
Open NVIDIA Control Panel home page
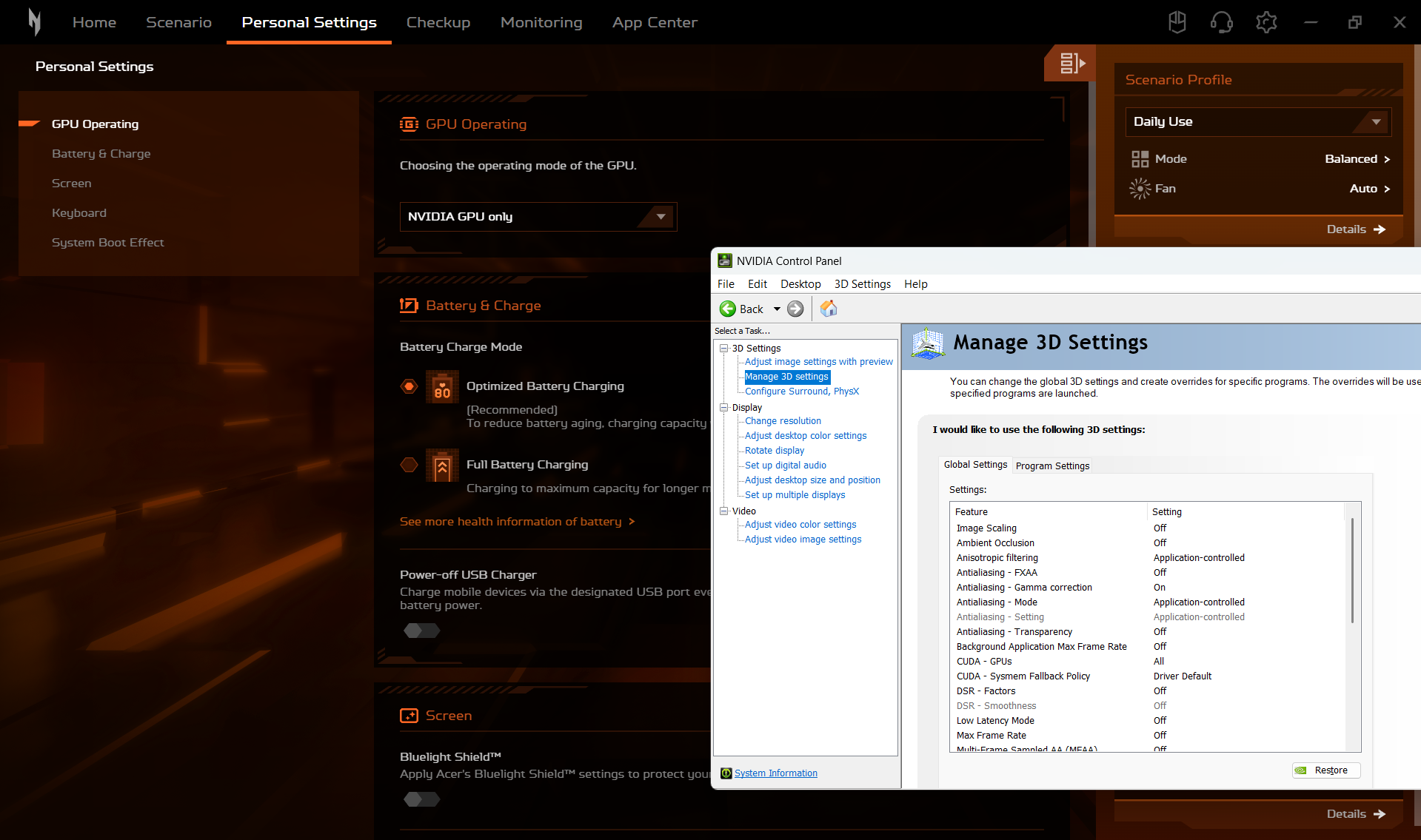coord(829,309)
